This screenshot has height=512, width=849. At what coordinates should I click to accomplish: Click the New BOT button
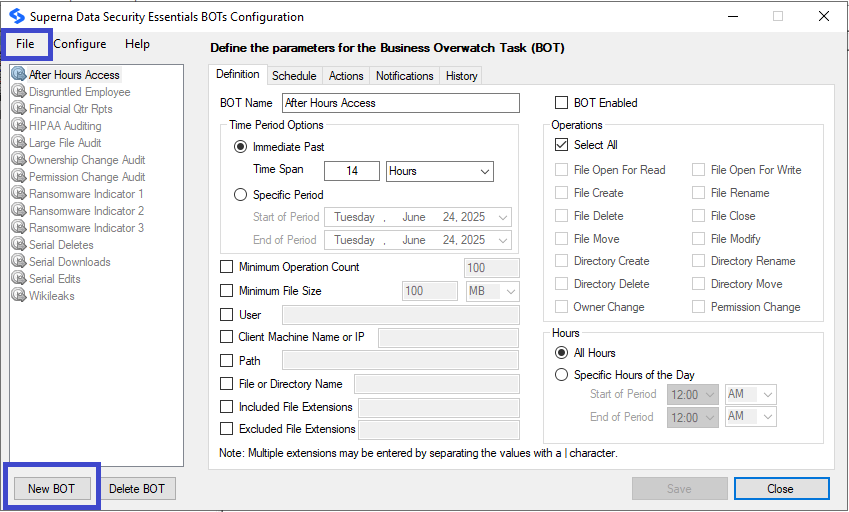51,489
